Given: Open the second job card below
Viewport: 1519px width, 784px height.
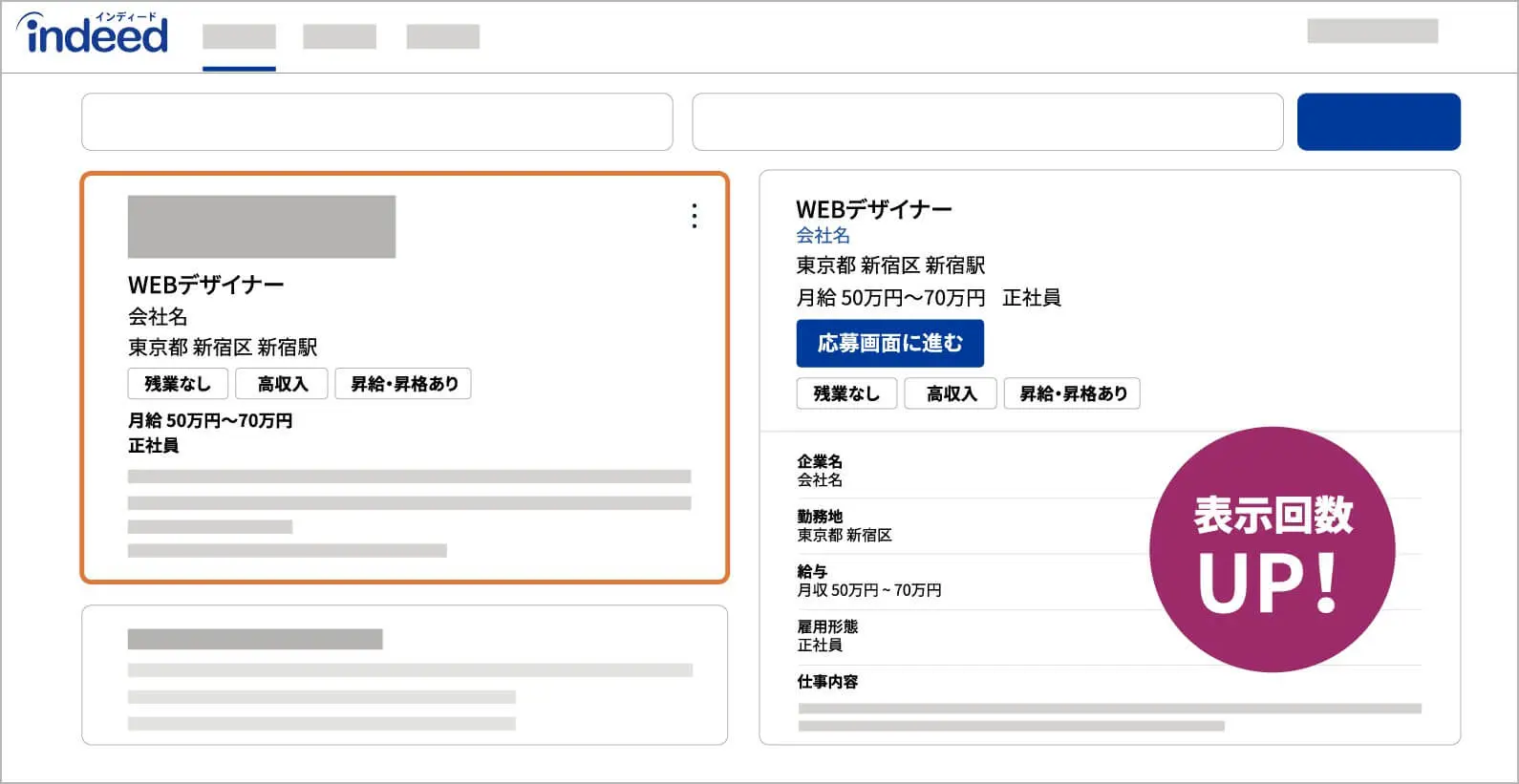Looking at the screenshot, I should [x=404, y=674].
